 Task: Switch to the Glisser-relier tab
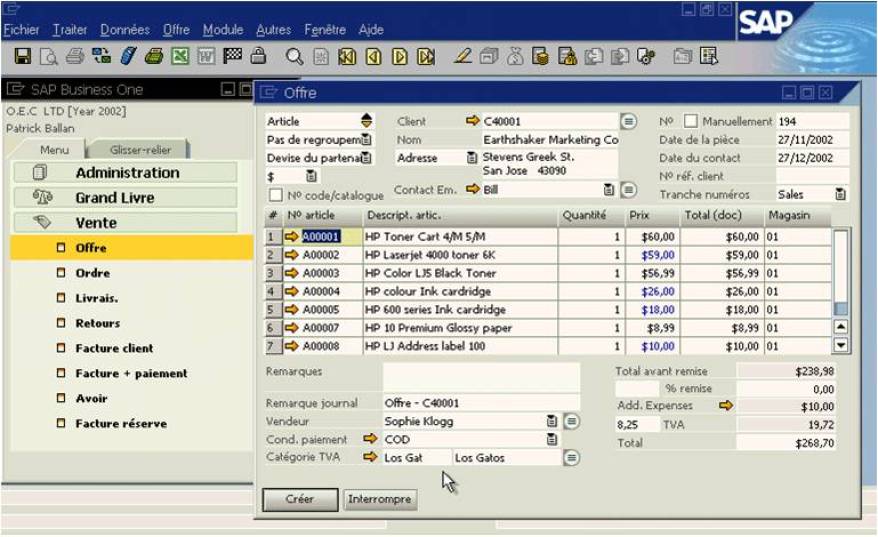coord(141,150)
